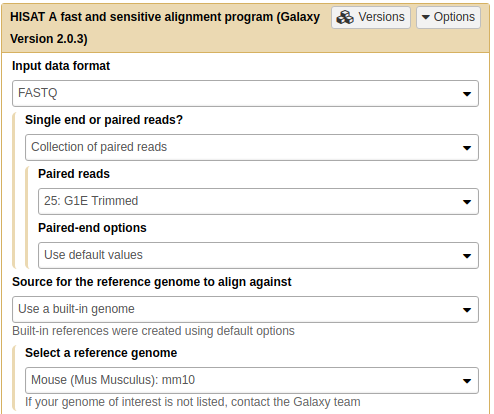Open the Input data format FASTQ dropdown
The image size is (494, 414).
pos(245,93)
